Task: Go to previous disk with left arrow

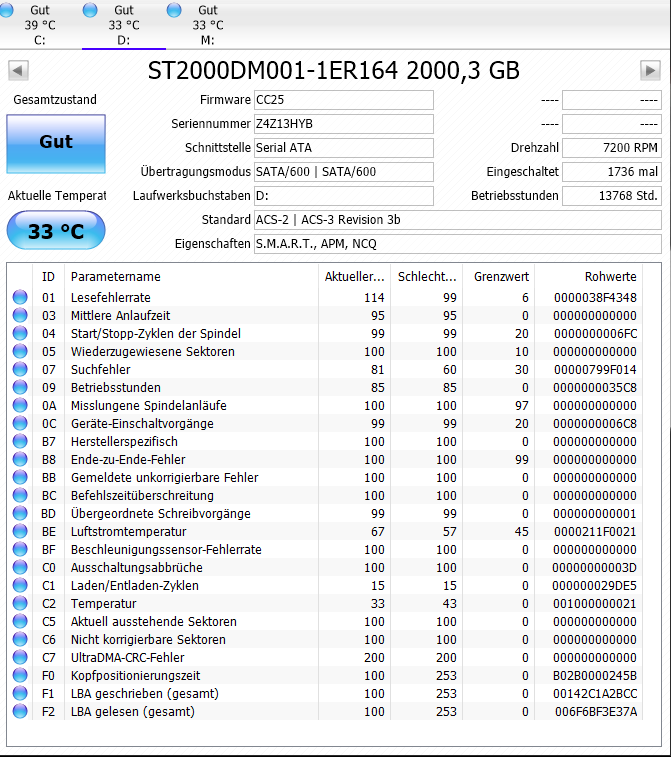Action: (x=18, y=70)
